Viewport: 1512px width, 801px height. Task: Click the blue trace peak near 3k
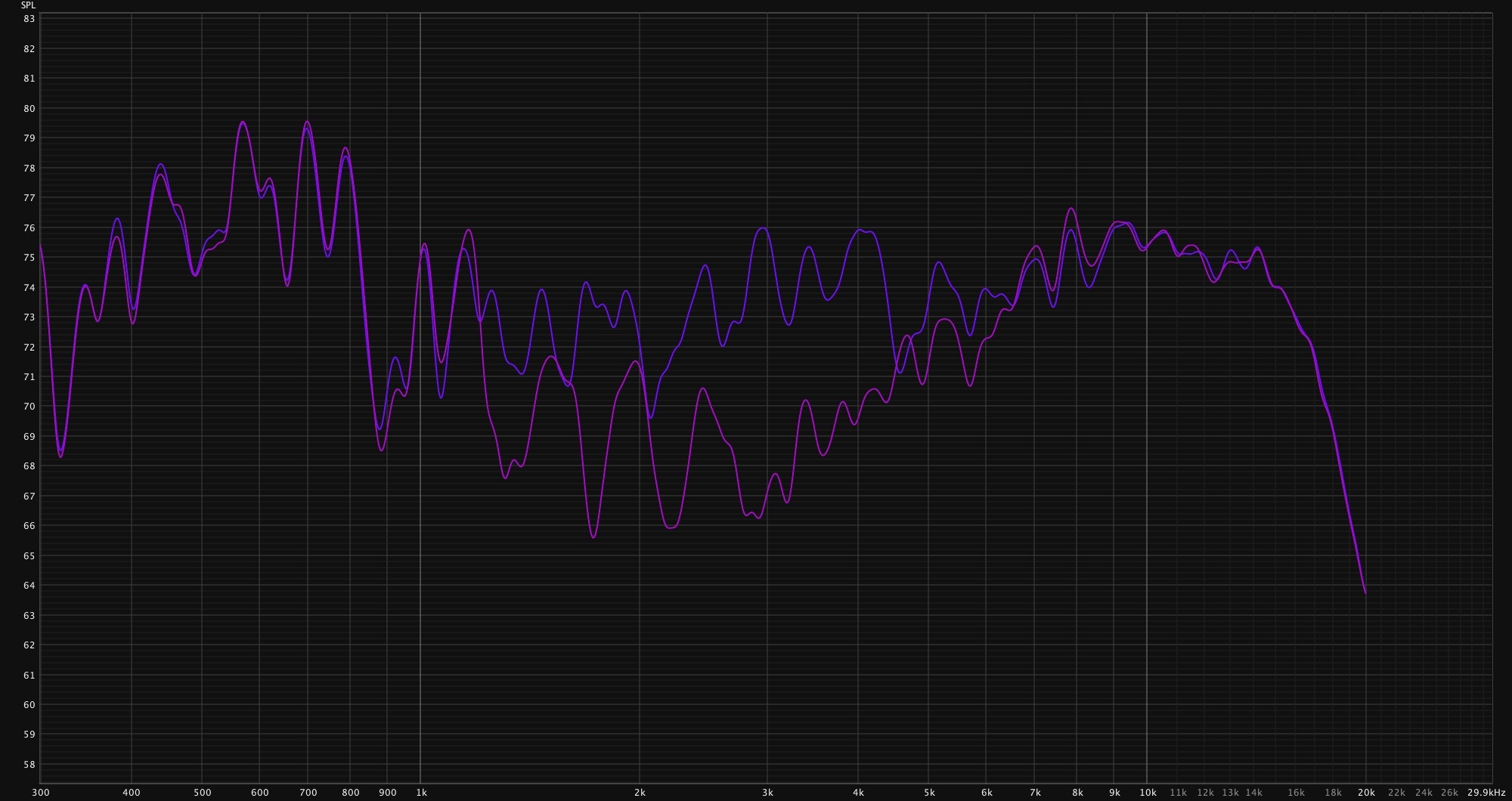[762, 228]
